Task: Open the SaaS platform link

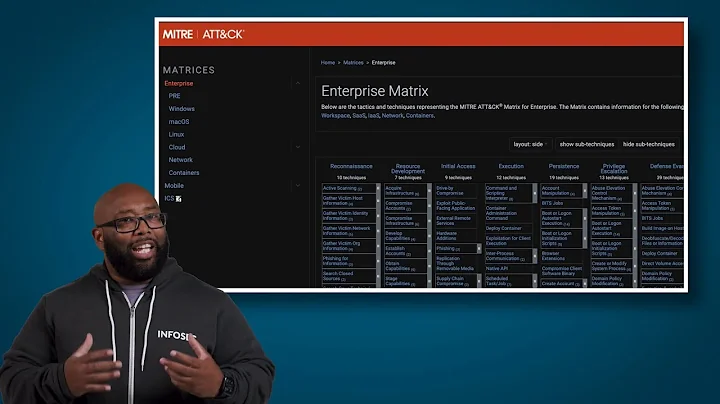Action: click(x=359, y=116)
